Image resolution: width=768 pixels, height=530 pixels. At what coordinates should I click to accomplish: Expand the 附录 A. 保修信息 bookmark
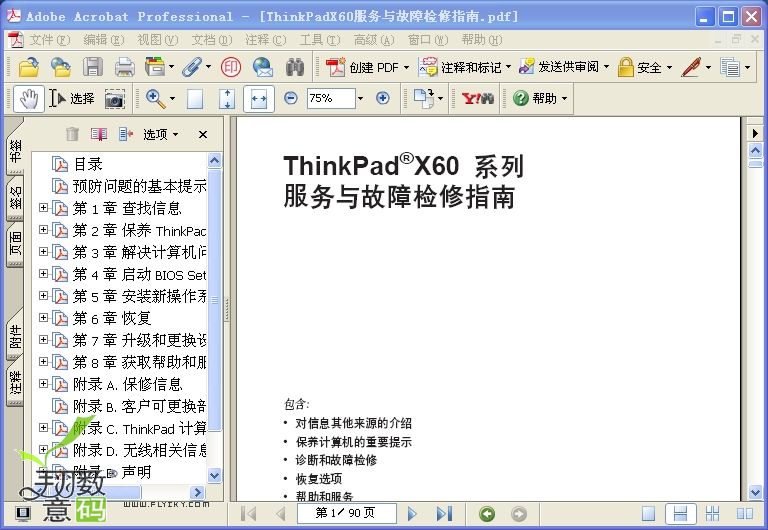(43, 384)
